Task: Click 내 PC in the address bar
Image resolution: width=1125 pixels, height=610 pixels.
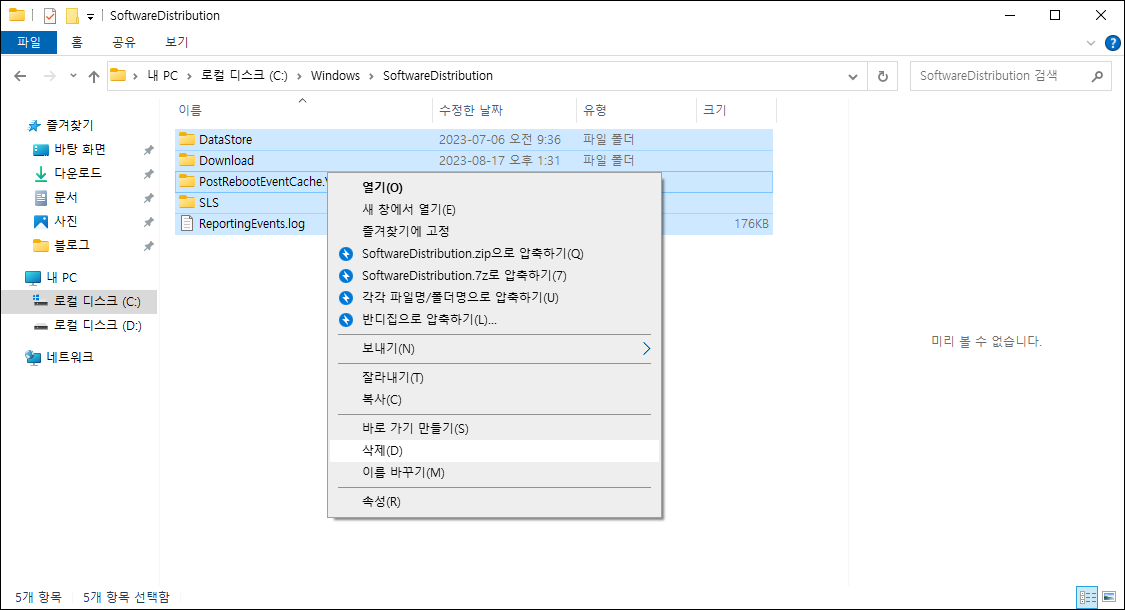Action: tap(162, 75)
